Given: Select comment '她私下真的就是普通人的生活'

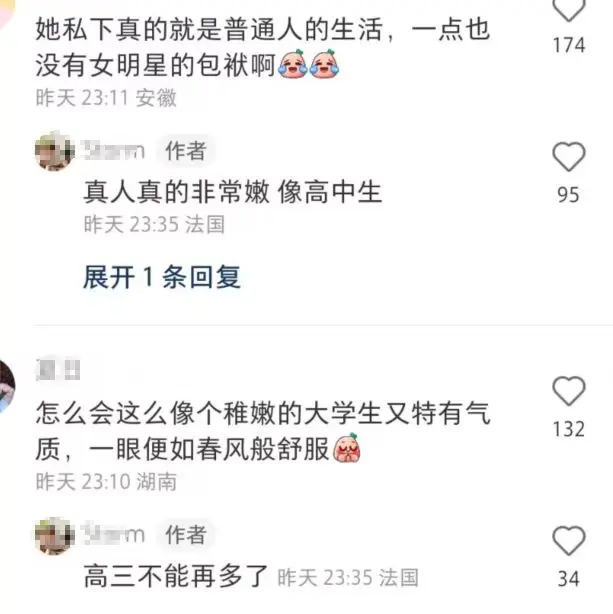Looking at the screenshot, I should coord(262,47).
